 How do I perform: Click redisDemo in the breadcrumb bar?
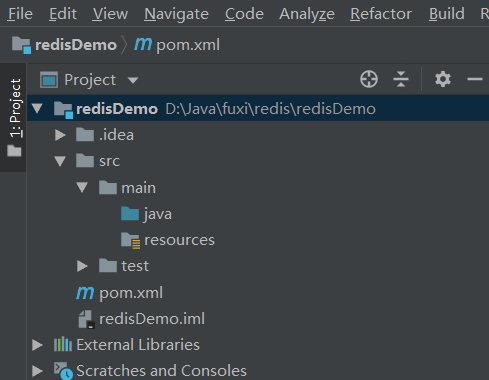[x=76, y=45]
